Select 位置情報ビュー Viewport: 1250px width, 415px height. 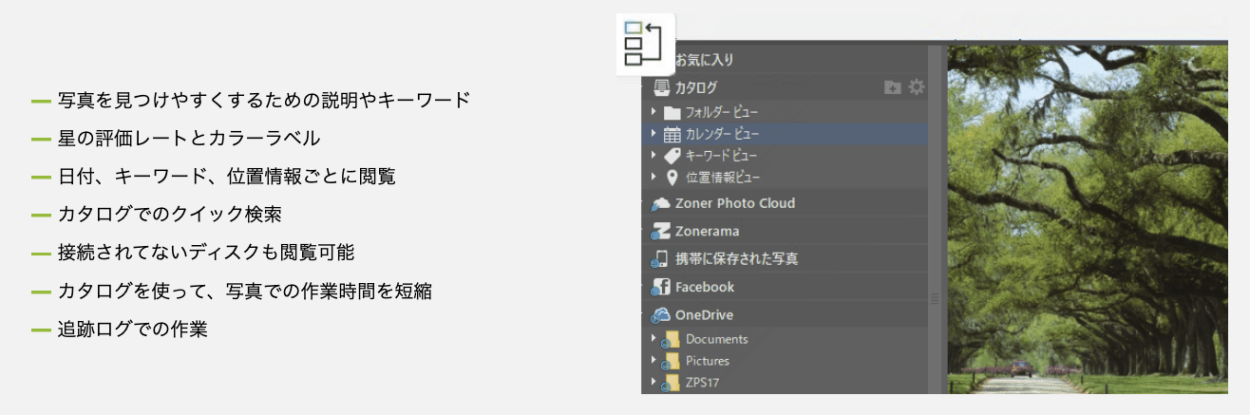(722, 178)
